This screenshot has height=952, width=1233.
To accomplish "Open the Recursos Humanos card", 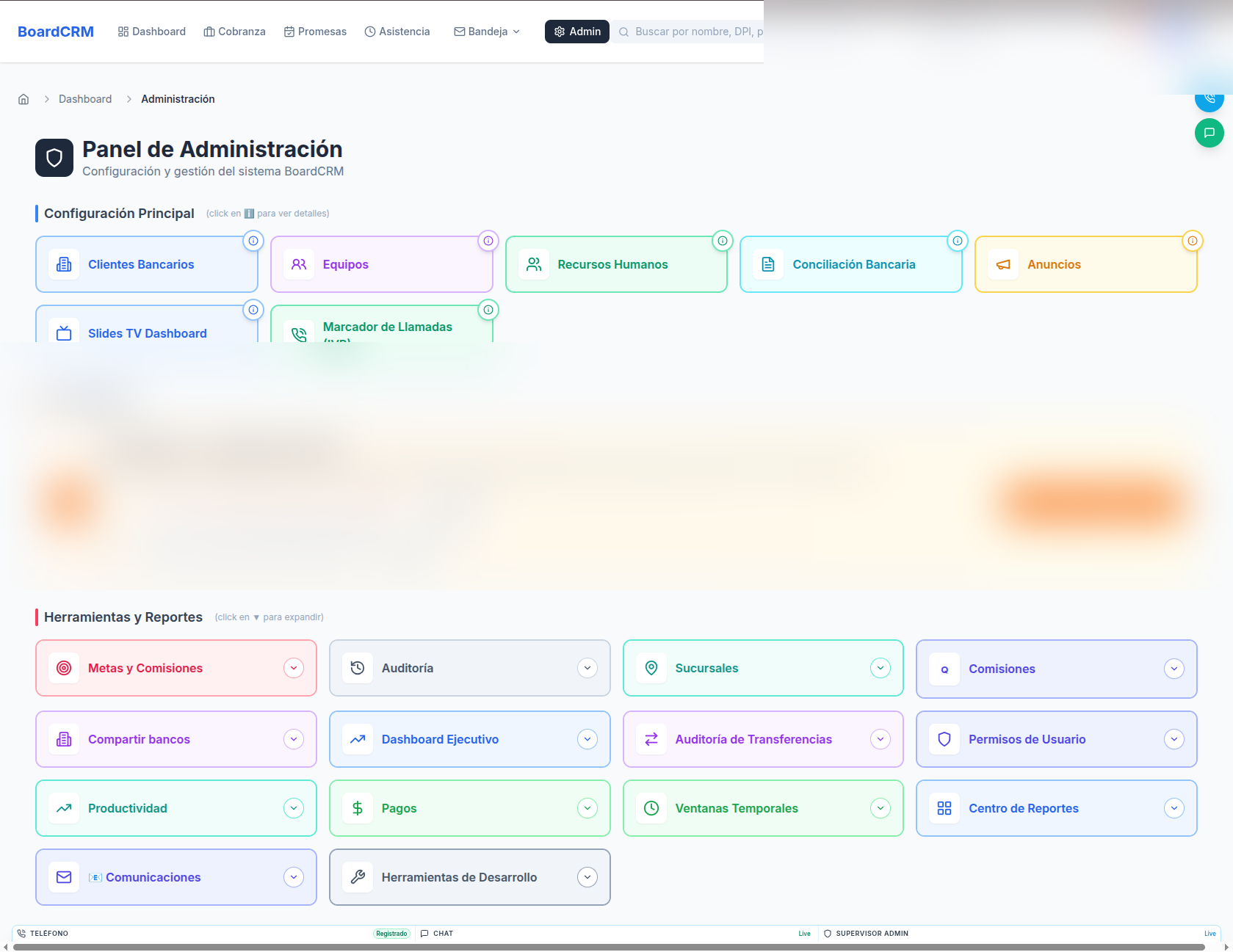I will point(616,264).
